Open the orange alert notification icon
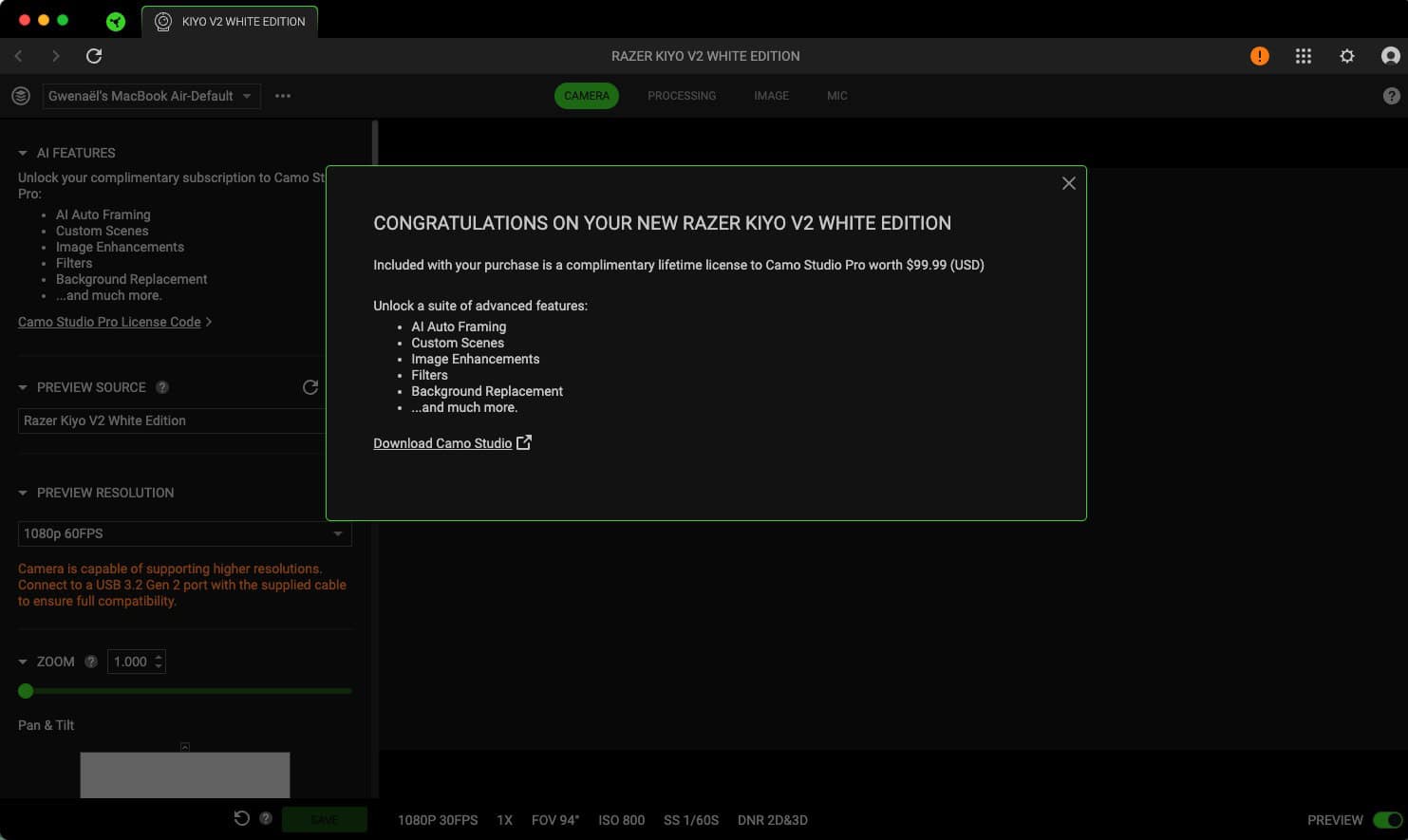Image resolution: width=1408 pixels, height=840 pixels. [1259, 56]
